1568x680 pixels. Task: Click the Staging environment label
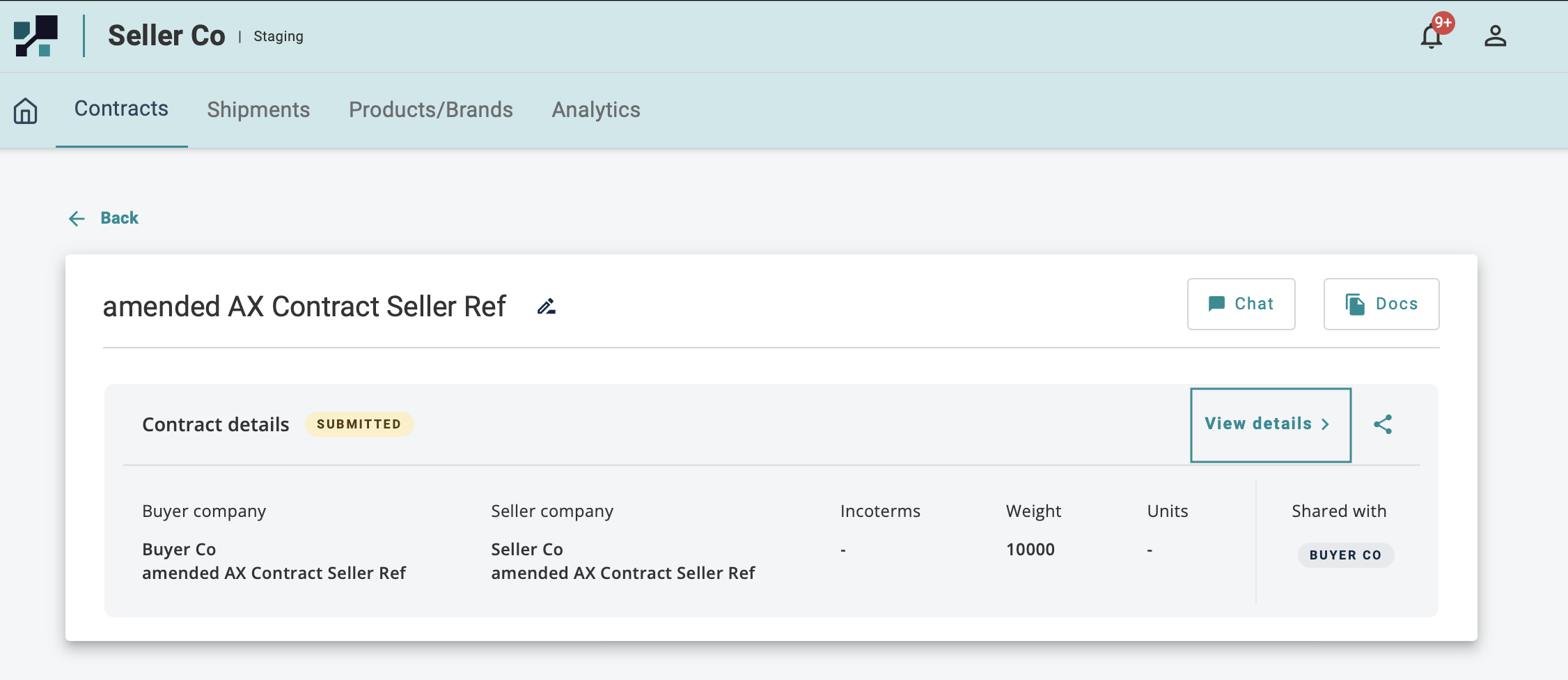(x=279, y=36)
